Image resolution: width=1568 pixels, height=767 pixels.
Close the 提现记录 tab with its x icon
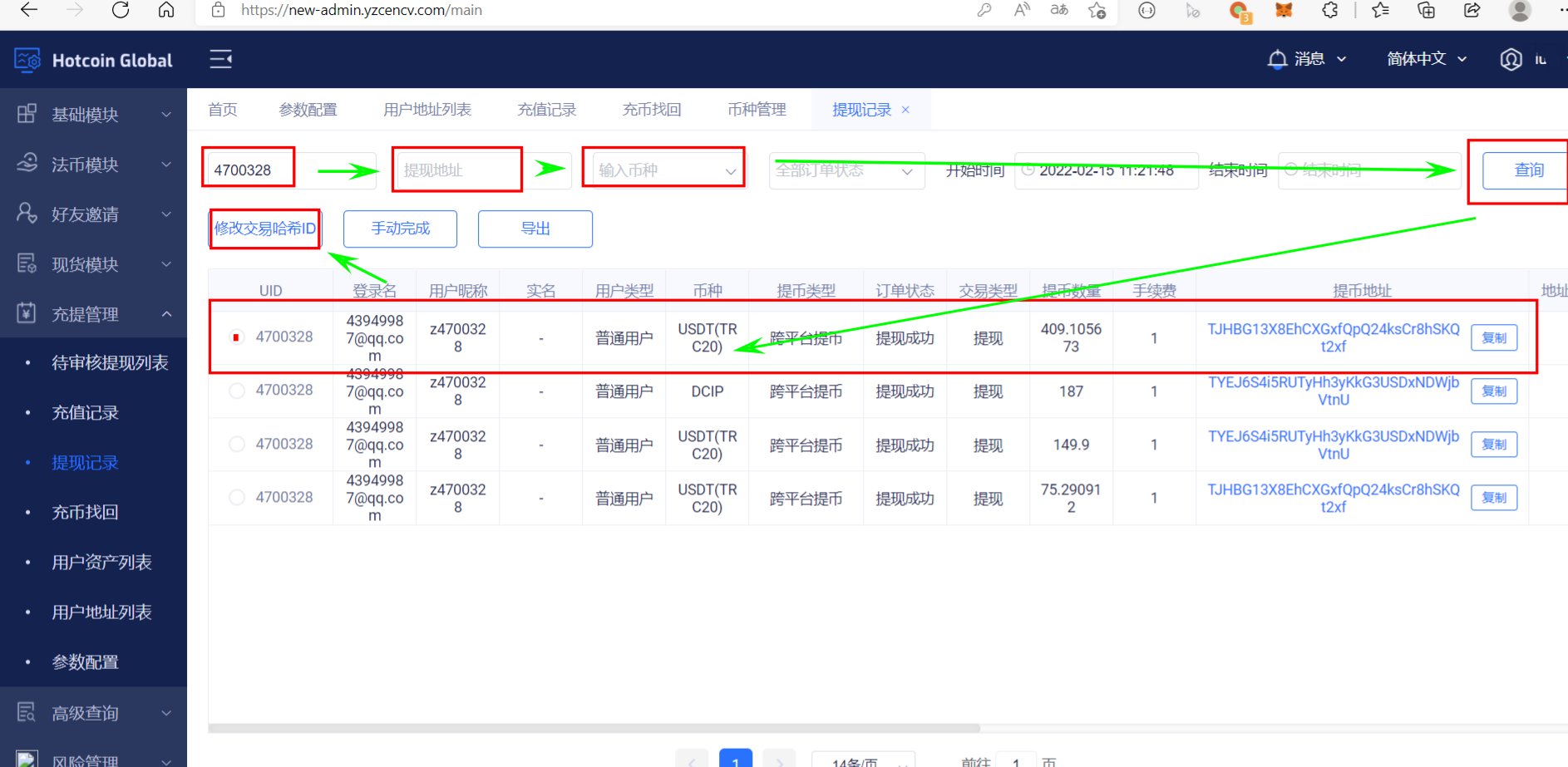[x=905, y=110]
